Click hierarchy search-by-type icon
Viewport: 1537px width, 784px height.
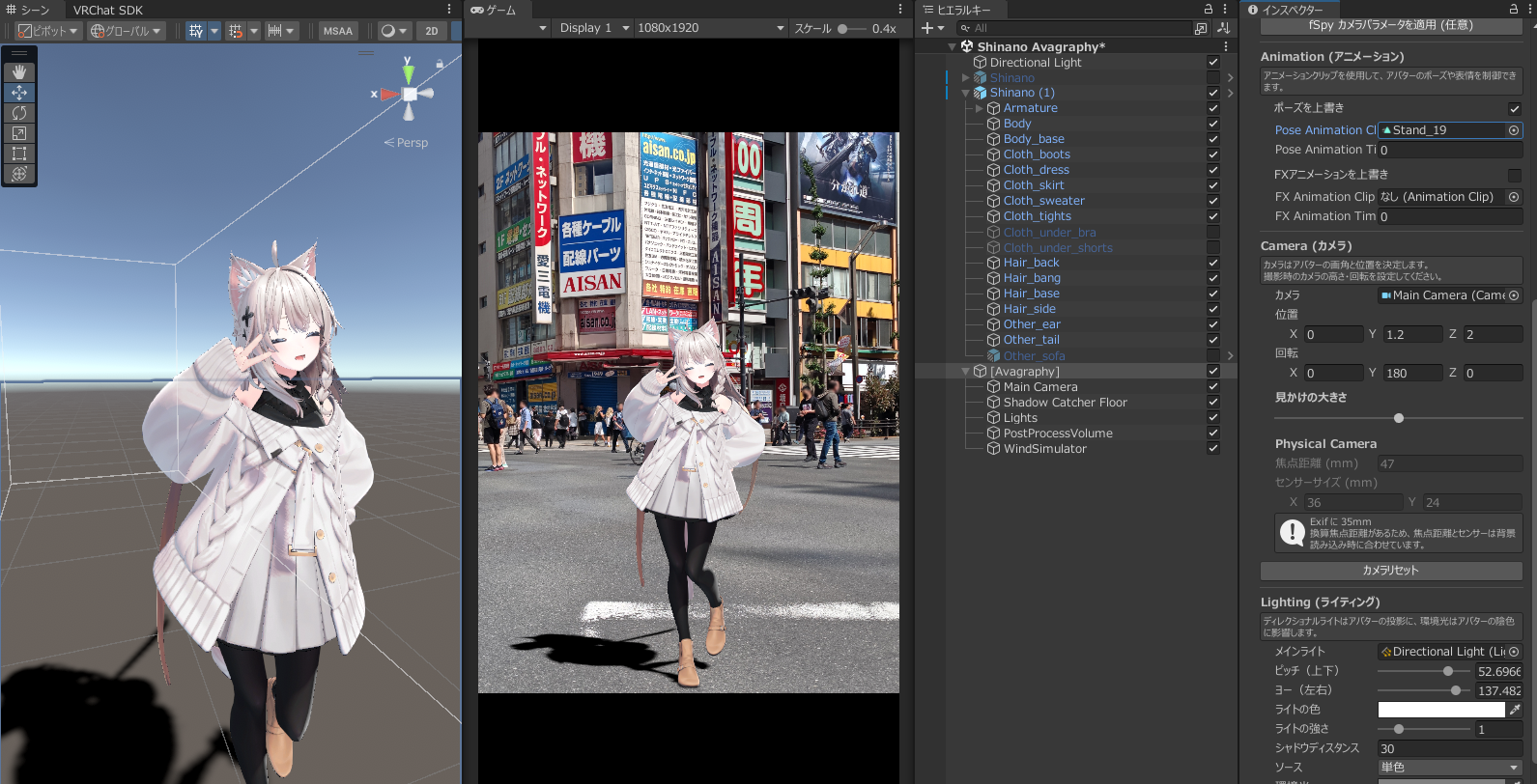pos(1201,28)
